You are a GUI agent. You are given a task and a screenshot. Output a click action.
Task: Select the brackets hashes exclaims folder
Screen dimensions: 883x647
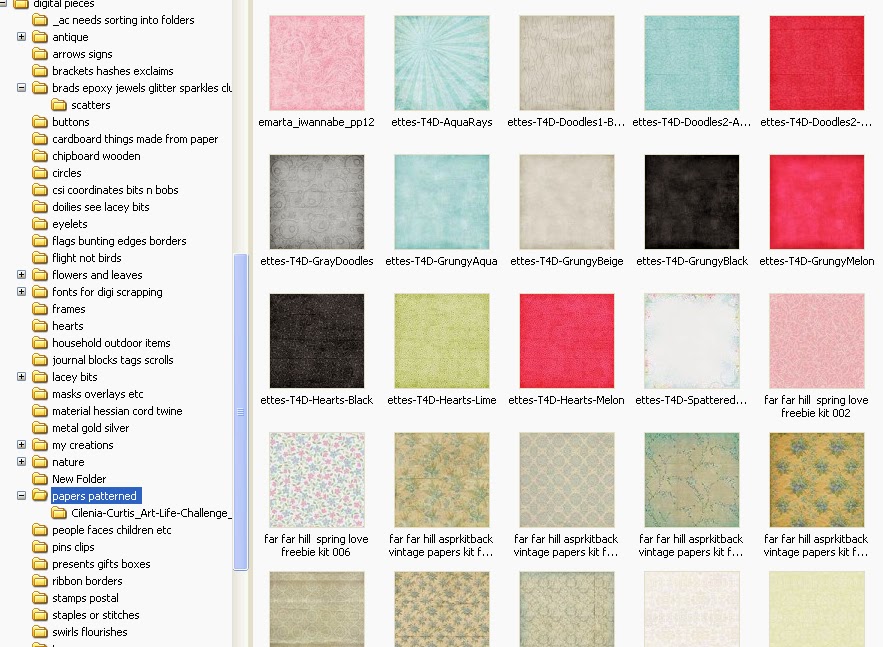113,71
